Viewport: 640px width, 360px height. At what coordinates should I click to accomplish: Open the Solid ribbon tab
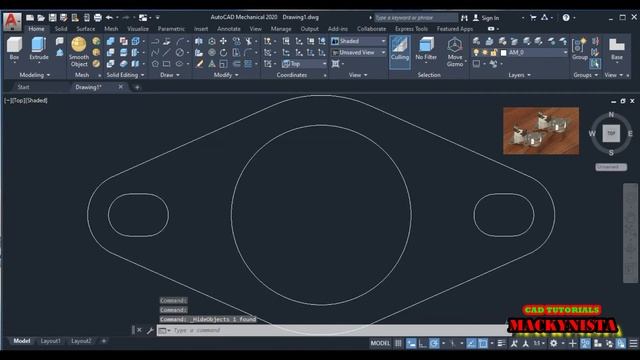(x=61, y=29)
